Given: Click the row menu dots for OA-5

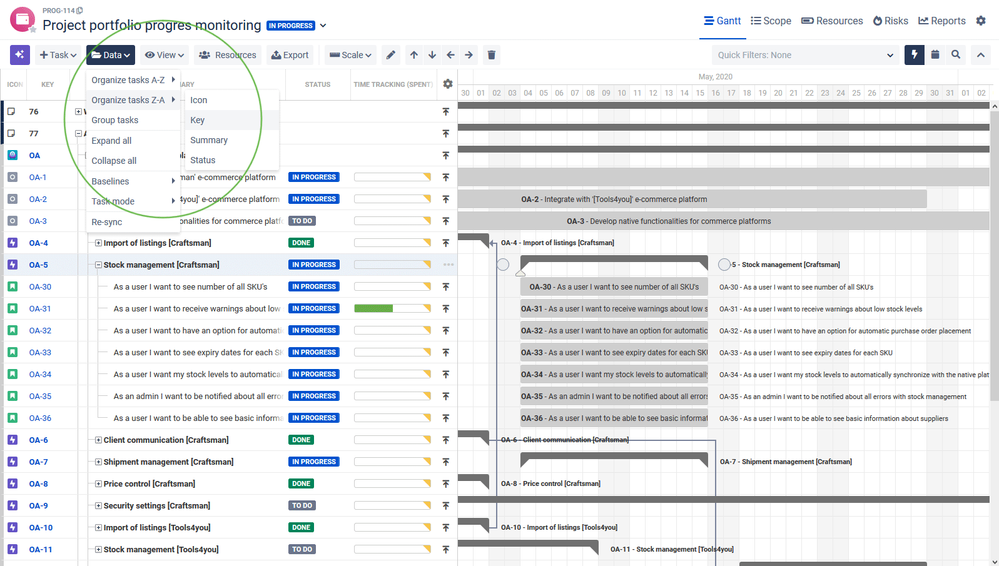Looking at the screenshot, I should (449, 265).
